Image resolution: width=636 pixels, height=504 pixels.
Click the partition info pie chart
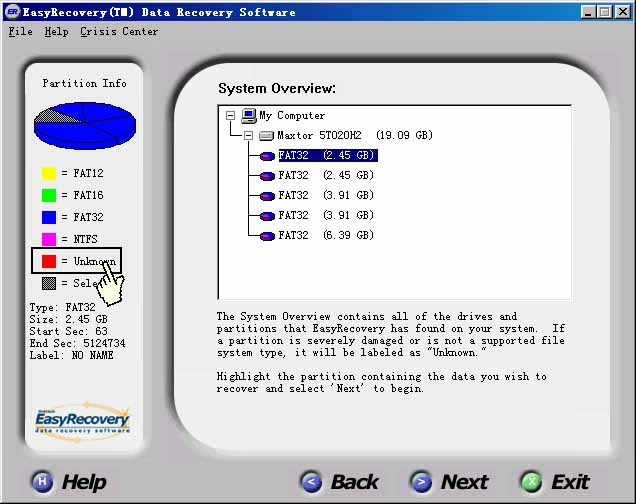pyautogui.click(x=84, y=124)
